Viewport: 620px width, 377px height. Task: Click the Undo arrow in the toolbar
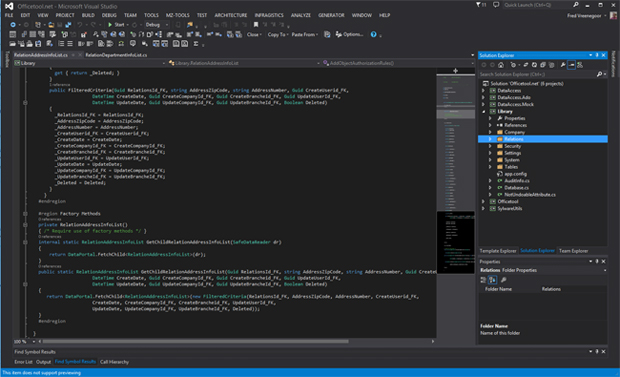pos(80,25)
